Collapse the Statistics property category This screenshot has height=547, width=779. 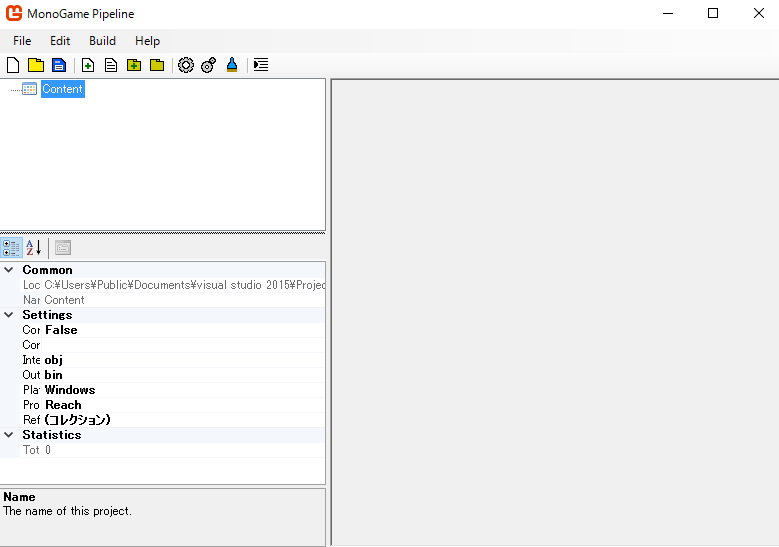click(8, 435)
